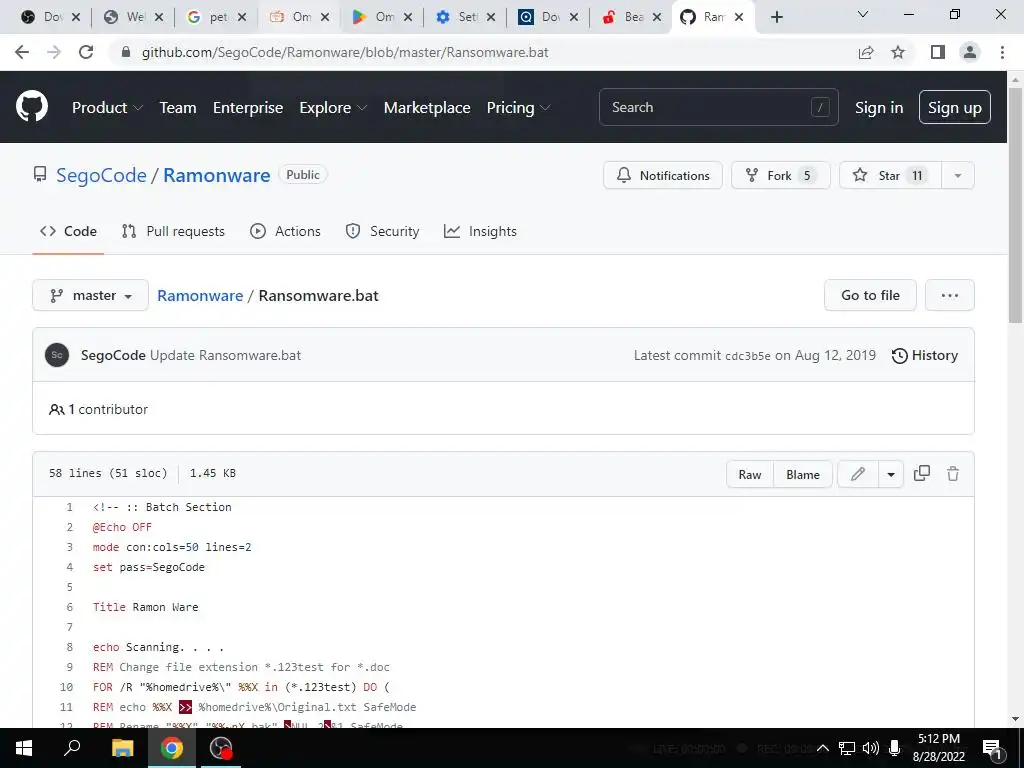This screenshot has width=1024, height=768.
Task: Open the Enterprise nav link
Action: 248,108
